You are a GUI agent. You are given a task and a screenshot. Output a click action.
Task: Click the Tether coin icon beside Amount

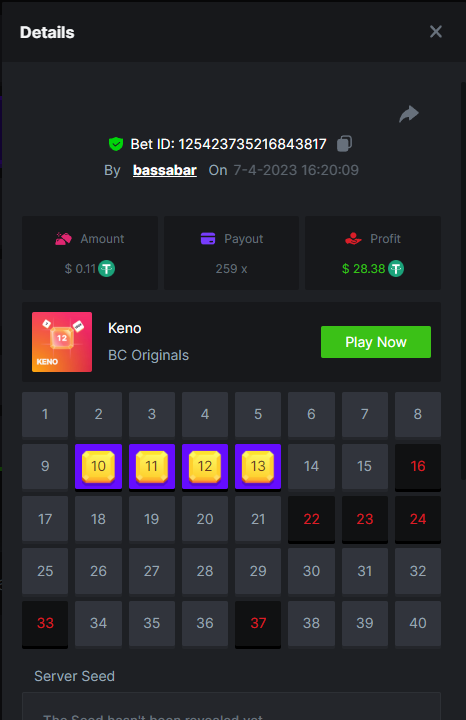click(107, 269)
